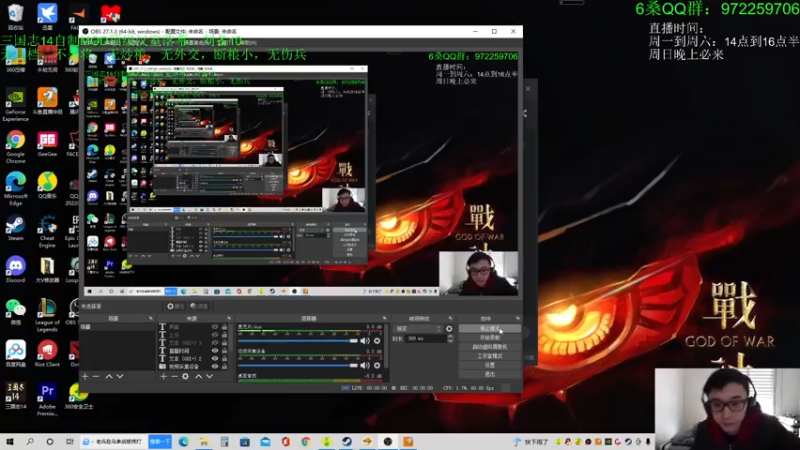Move scene up in scenes list
Image resolution: width=800 pixels, height=450 pixels.
pyautogui.click(x=109, y=376)
